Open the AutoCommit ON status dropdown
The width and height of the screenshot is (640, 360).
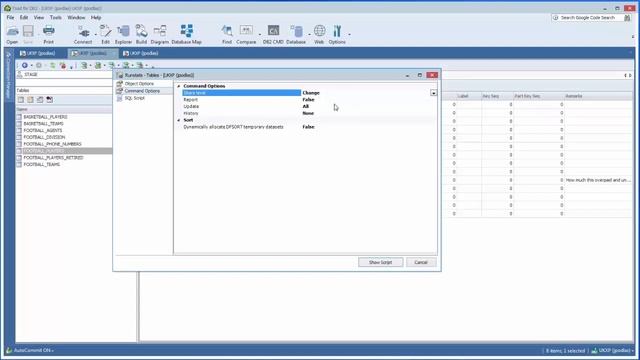pyautogui.click(x=33, y=351)
